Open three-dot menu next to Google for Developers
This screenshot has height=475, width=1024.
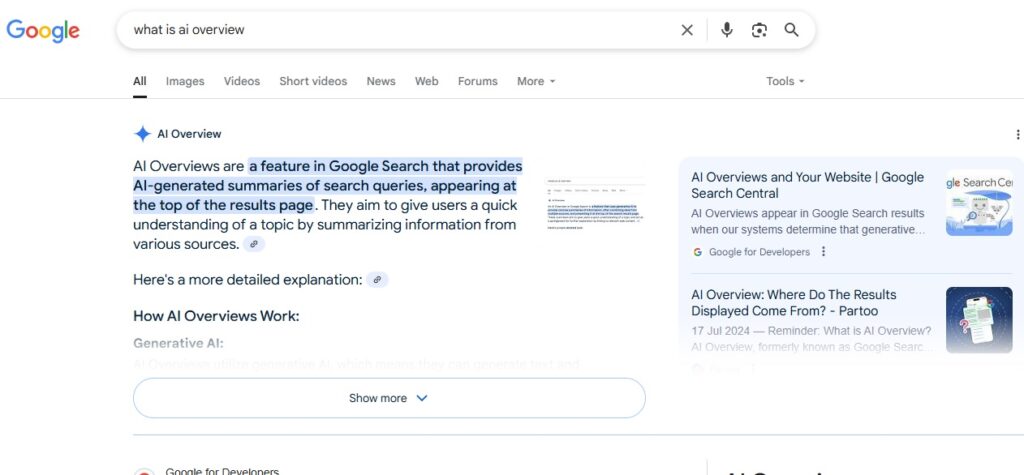point(824,252)
